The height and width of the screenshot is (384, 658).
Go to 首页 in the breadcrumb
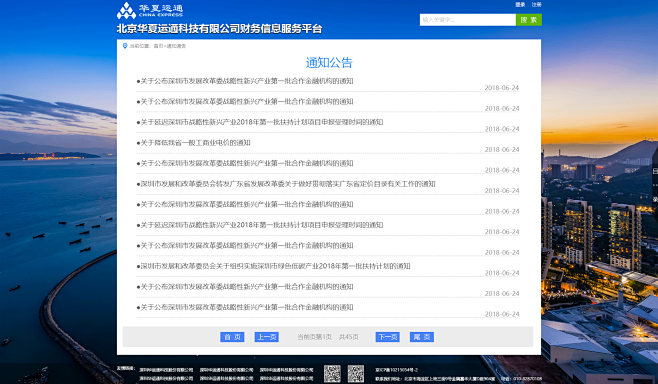click(158, 46)
